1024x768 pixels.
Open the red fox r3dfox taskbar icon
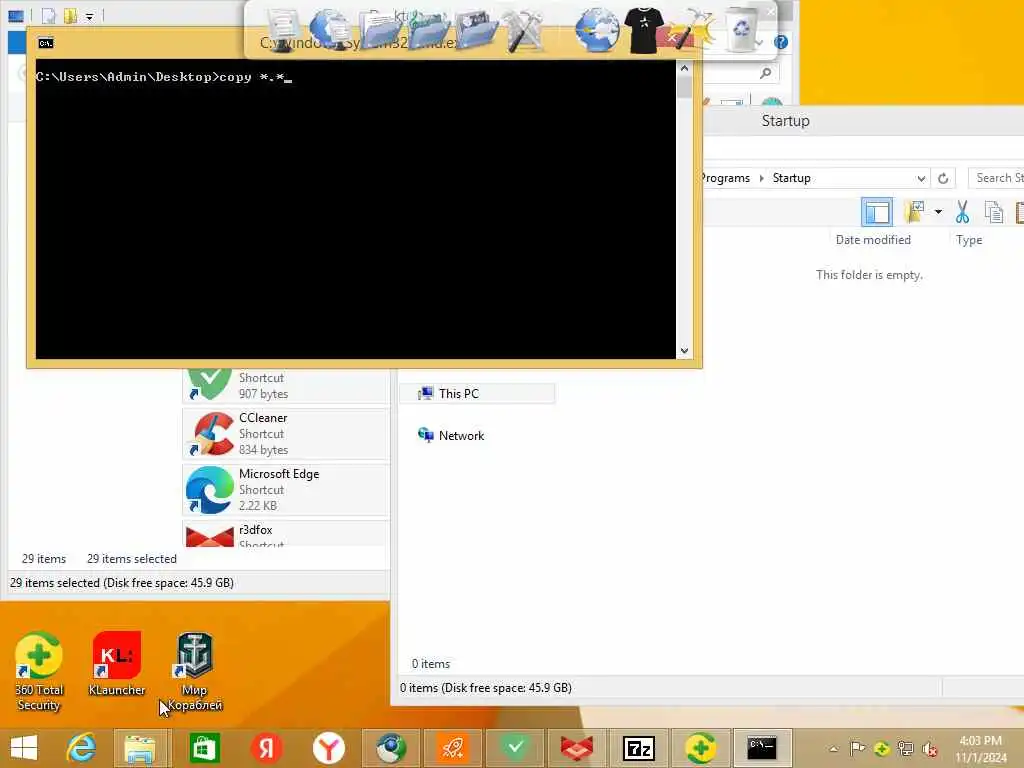pos(577,748)
